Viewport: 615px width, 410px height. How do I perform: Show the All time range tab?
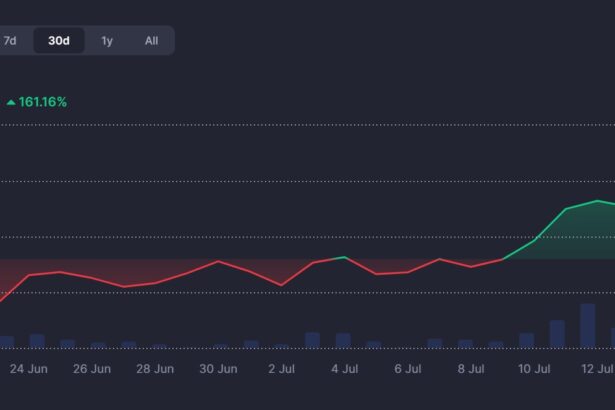(151, 41)
